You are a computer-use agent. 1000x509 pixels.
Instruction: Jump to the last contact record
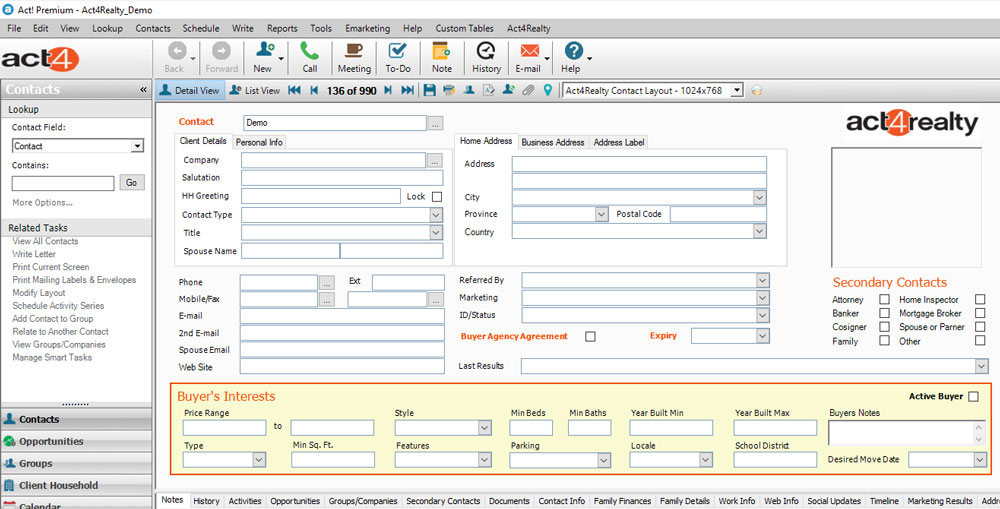point(408,91)
